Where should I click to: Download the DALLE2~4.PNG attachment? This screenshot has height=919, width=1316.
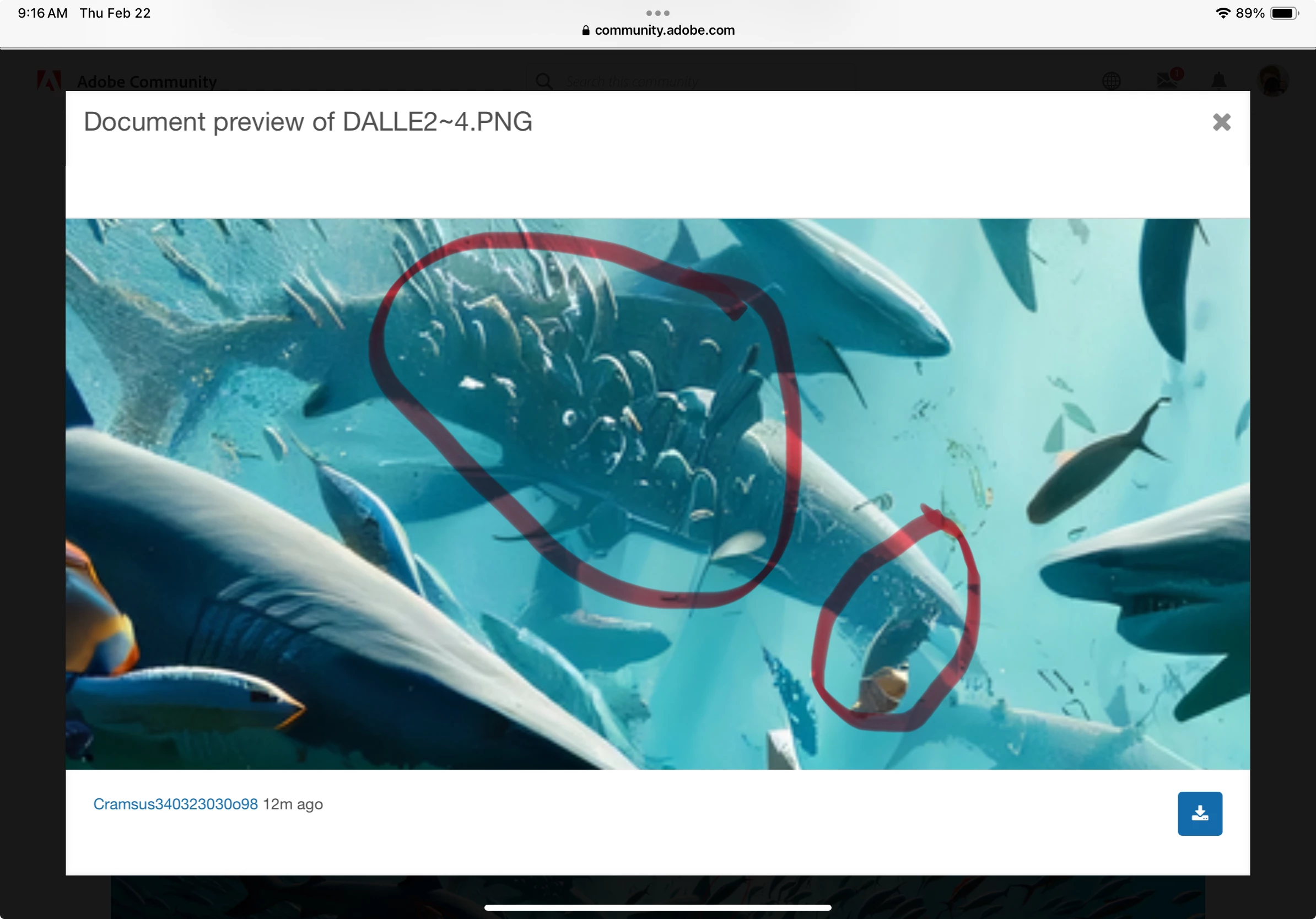tap(1199, 813)
